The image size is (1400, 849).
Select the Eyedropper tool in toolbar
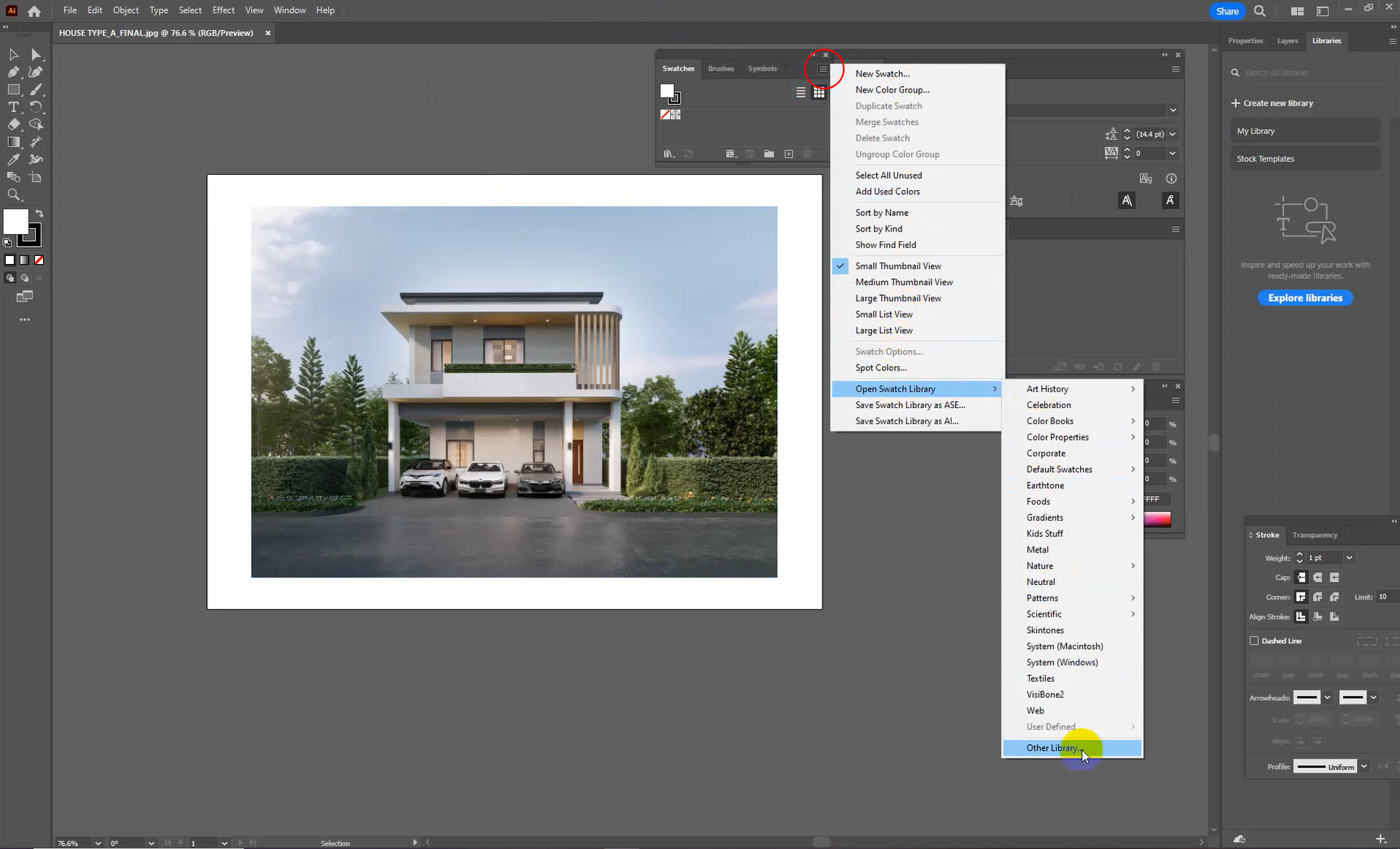tap(14, 160)
